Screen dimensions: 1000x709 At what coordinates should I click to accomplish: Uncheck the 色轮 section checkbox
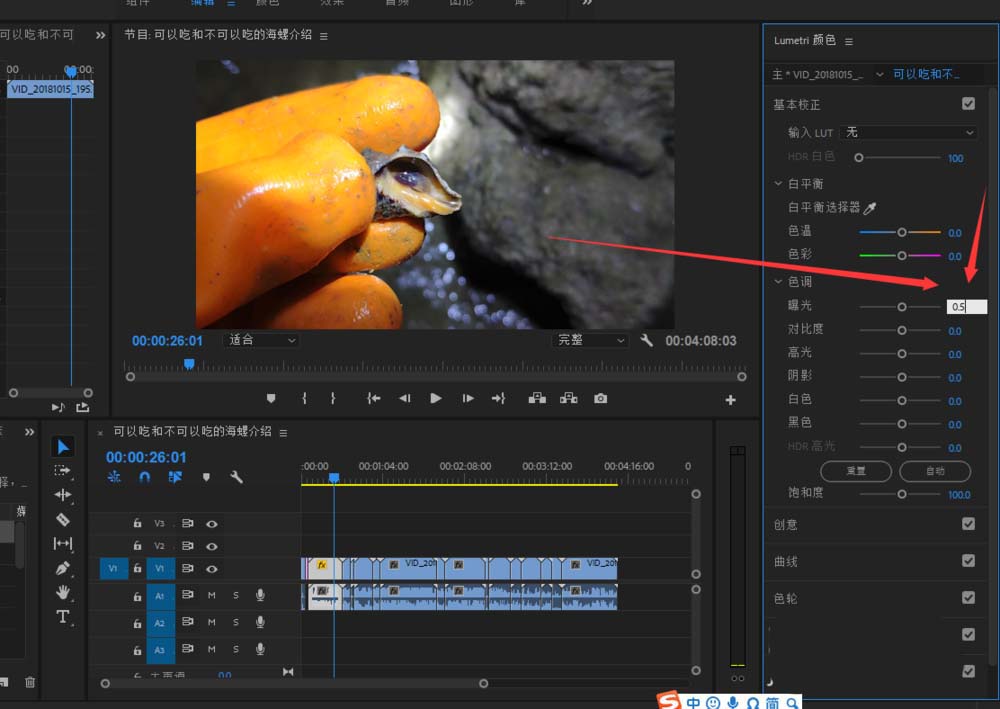(969, 597)
